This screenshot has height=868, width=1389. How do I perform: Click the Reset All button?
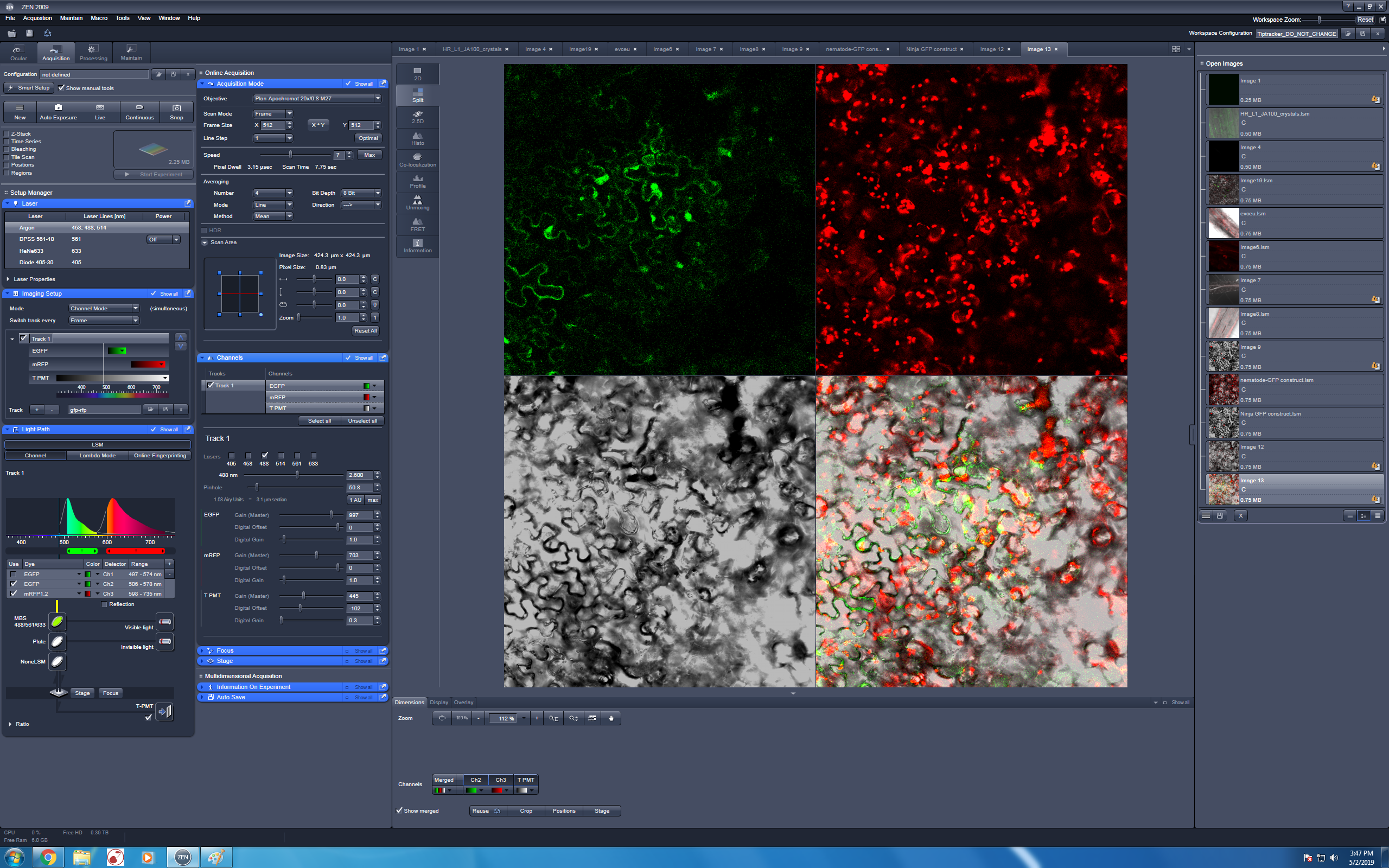(x=365, y=331)
